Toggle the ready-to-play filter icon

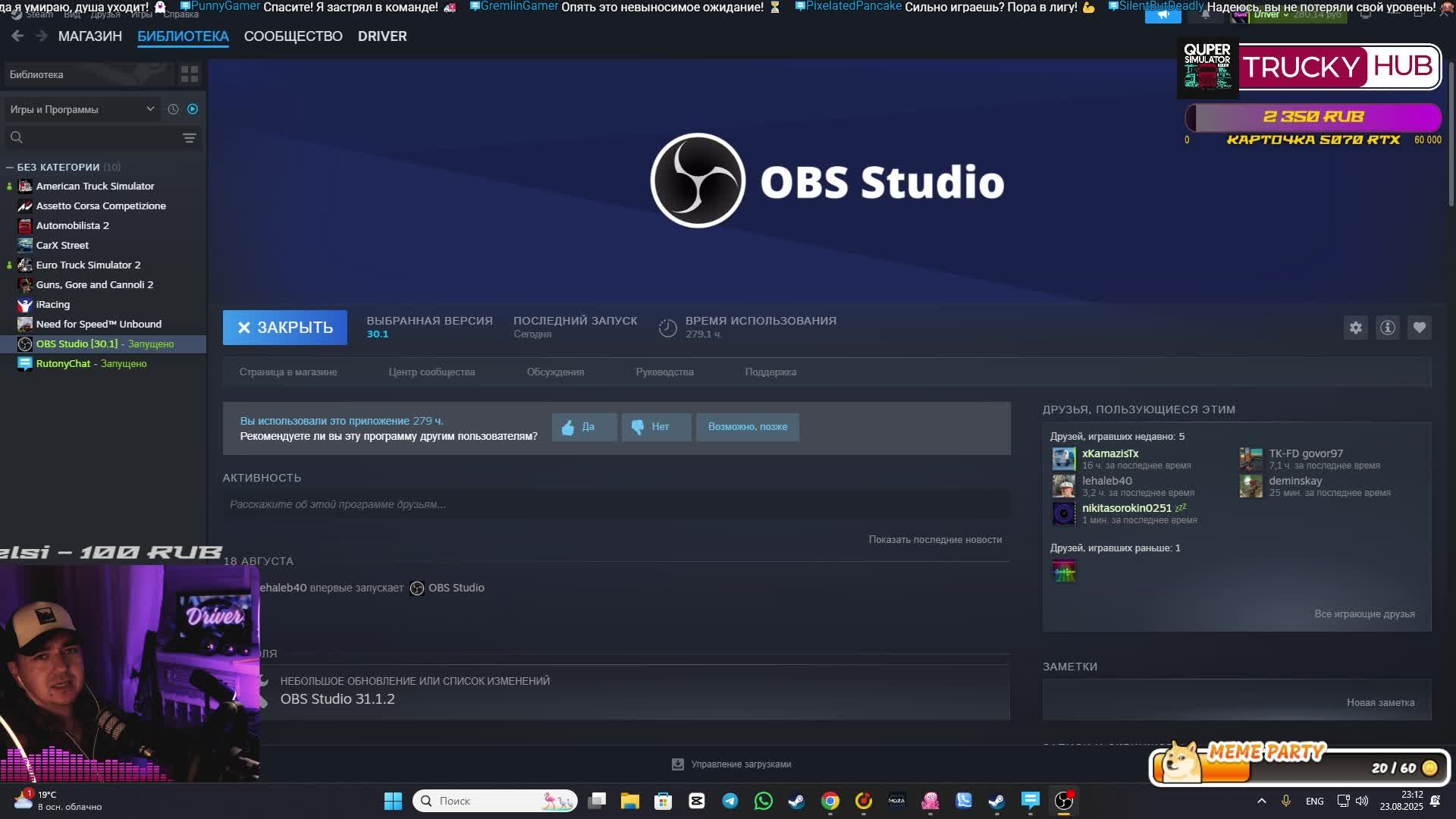[193, 109]
